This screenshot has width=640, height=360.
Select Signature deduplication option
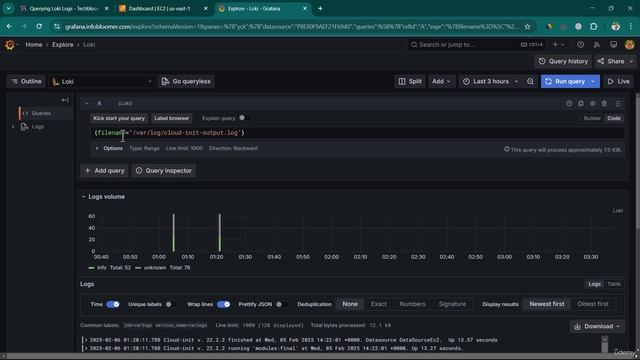pos(452,304)
